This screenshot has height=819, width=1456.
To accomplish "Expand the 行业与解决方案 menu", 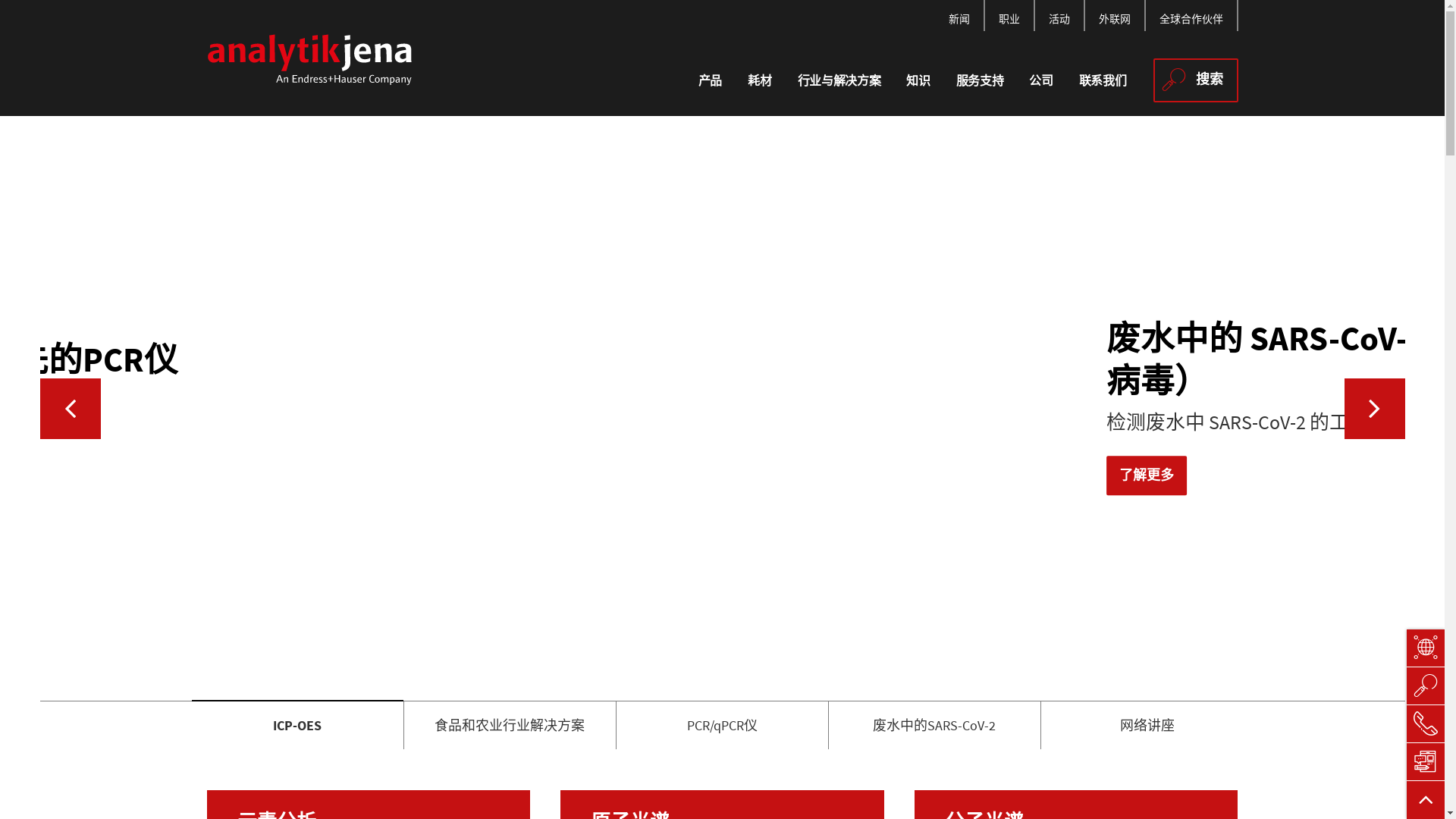I will pos(839,80).
